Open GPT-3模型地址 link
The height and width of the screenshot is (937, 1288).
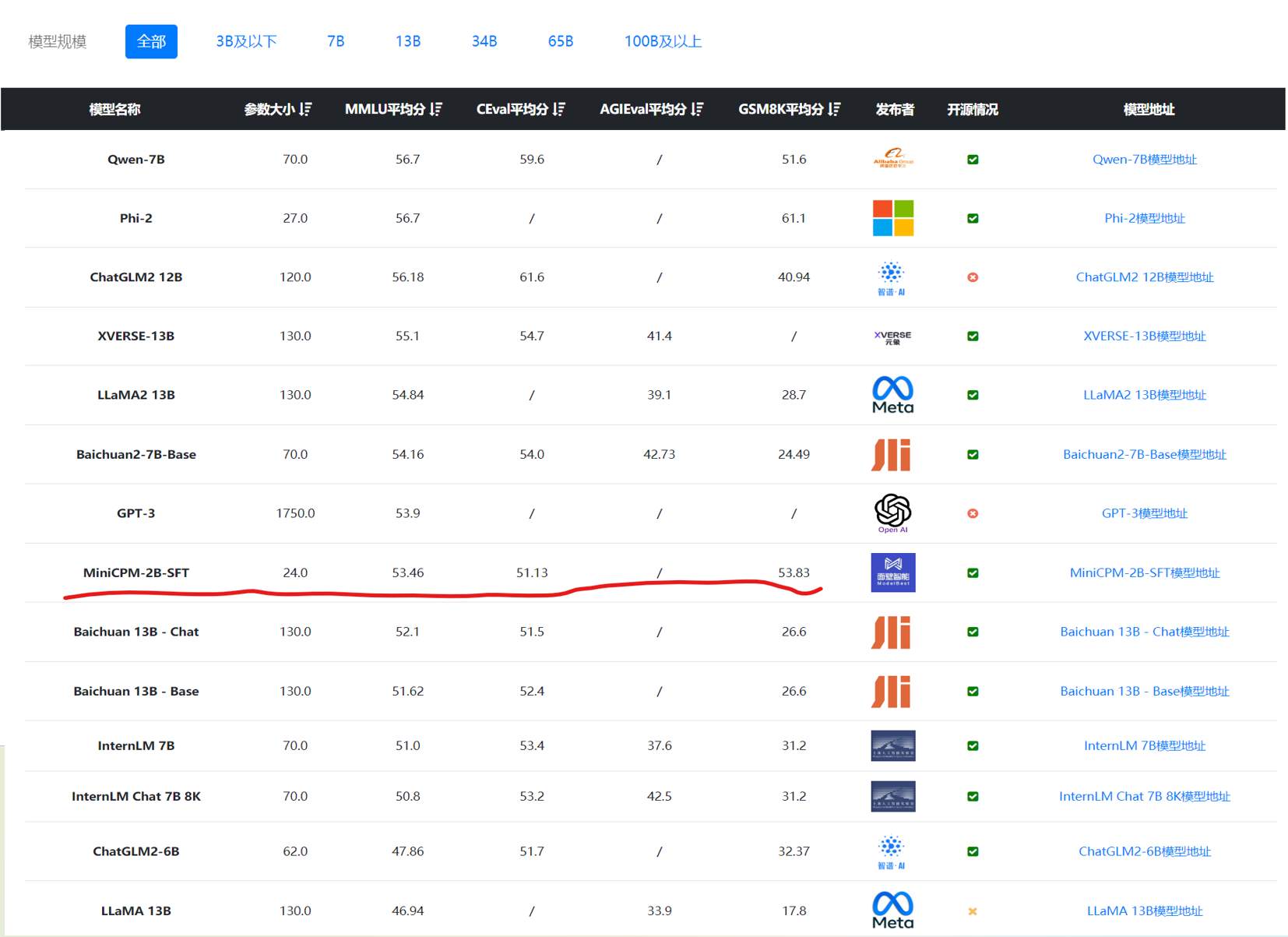pyautogui.click(x=1144, y=513)
